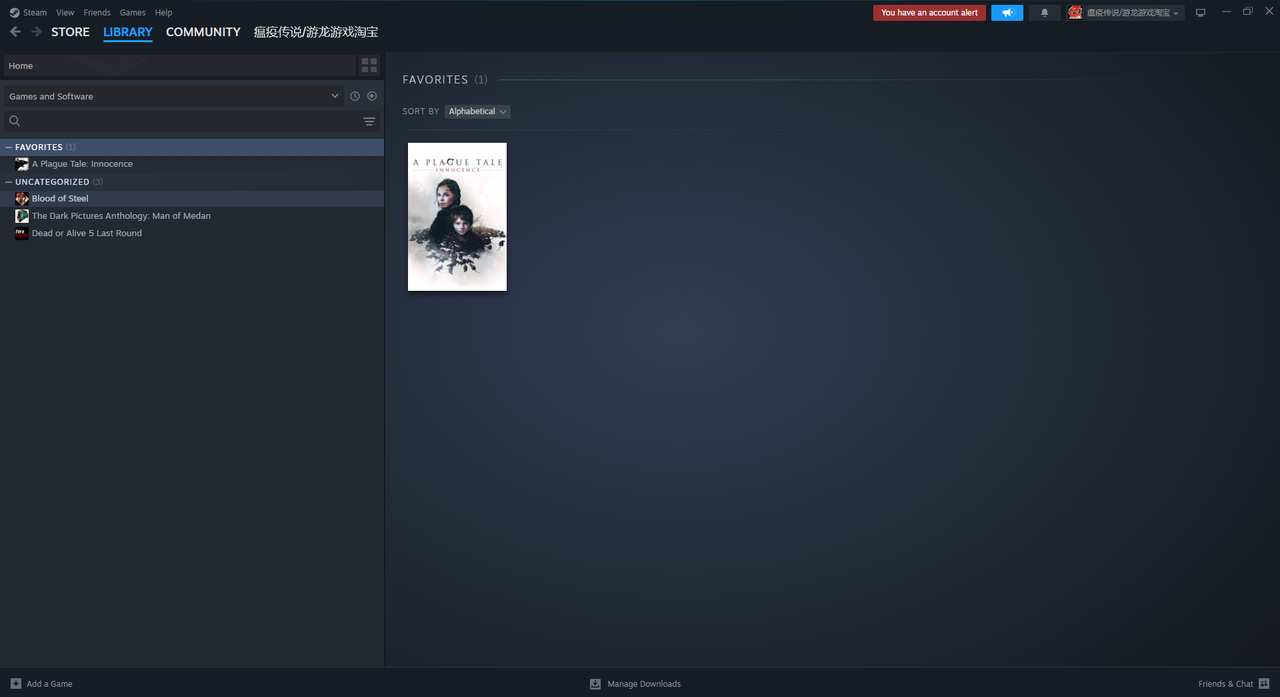Expand the account name dropdown
Viewport: 1280px width, 697px height.
click(1133, 13)
